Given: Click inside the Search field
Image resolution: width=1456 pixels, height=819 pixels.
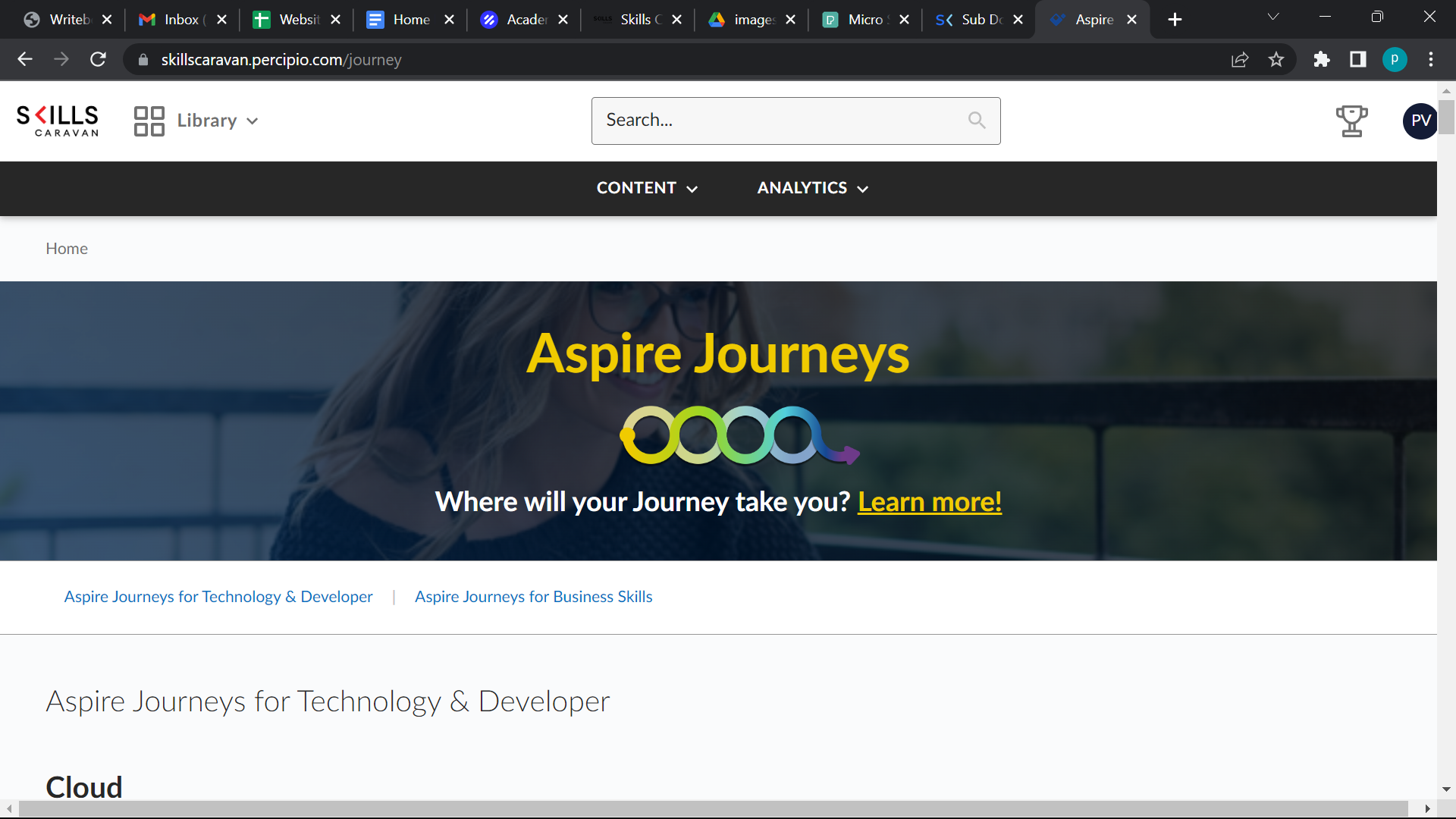Looking at the screenshot, I should point(758,121).
